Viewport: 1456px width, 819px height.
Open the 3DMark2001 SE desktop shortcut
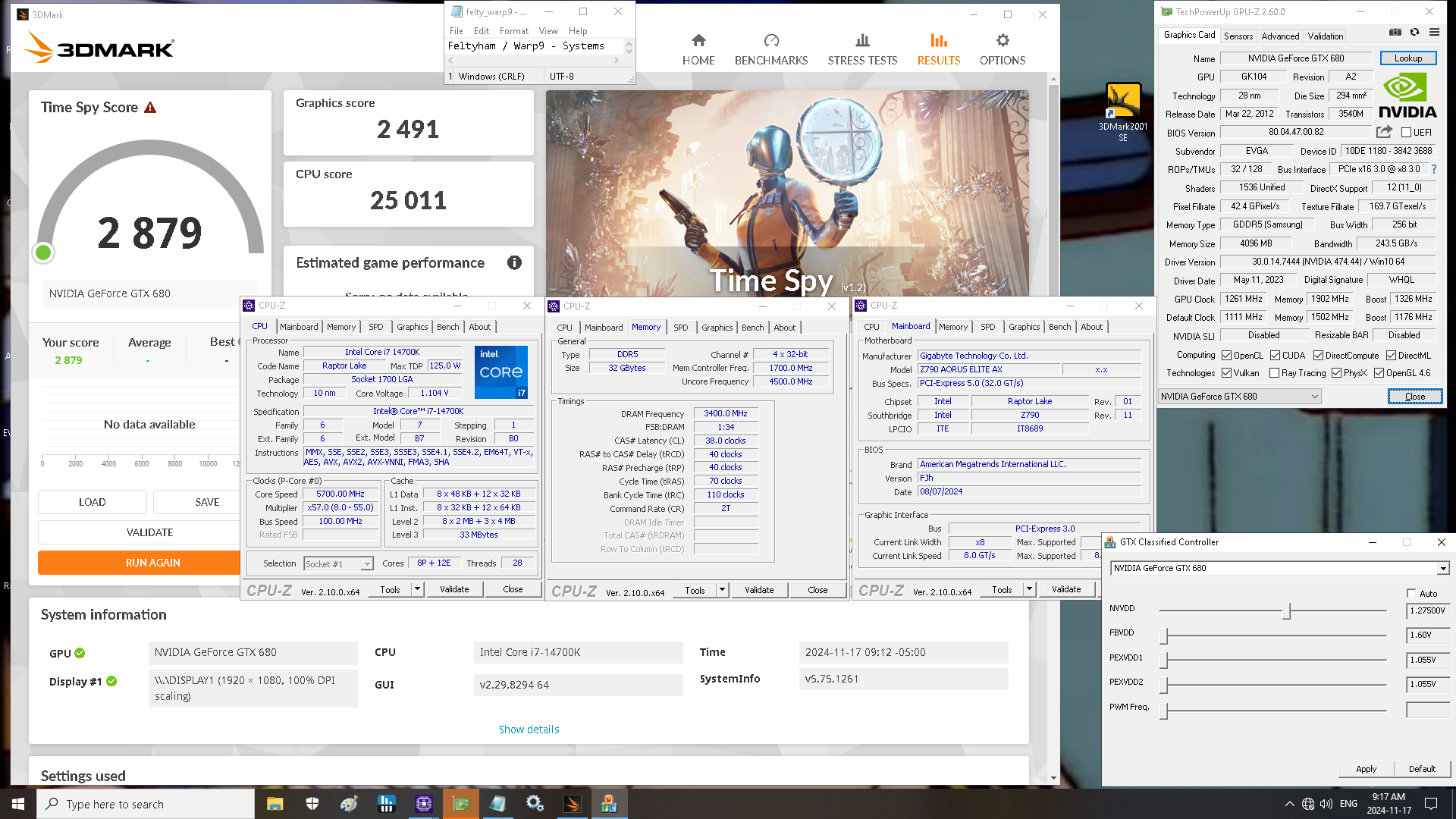(x=1123, y=112)
